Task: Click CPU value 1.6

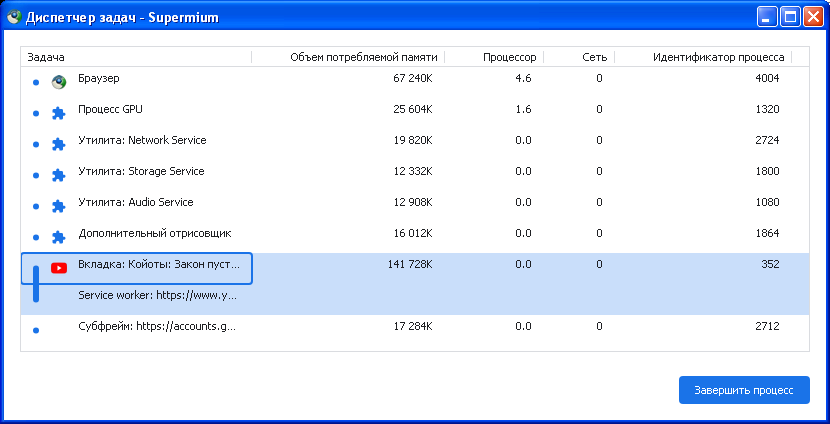Action: (523, 110)
